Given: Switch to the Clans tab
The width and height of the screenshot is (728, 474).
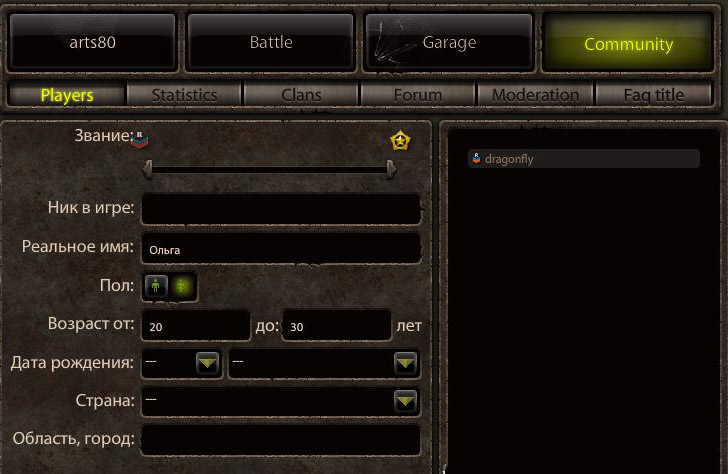Looking at the screenshot, I should pos(301,95).
